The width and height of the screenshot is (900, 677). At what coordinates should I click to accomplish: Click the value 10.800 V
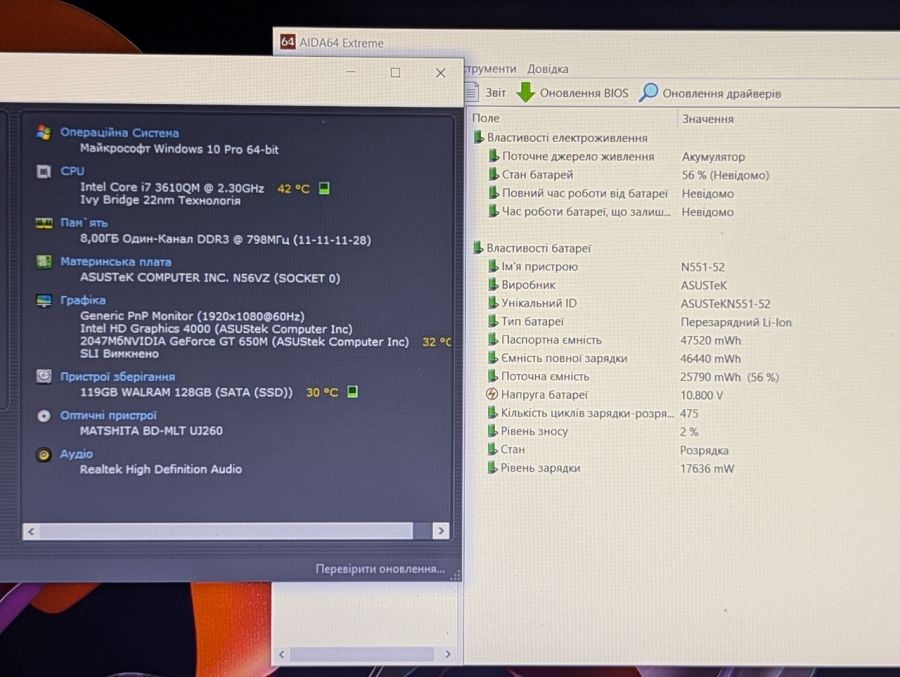701,395
